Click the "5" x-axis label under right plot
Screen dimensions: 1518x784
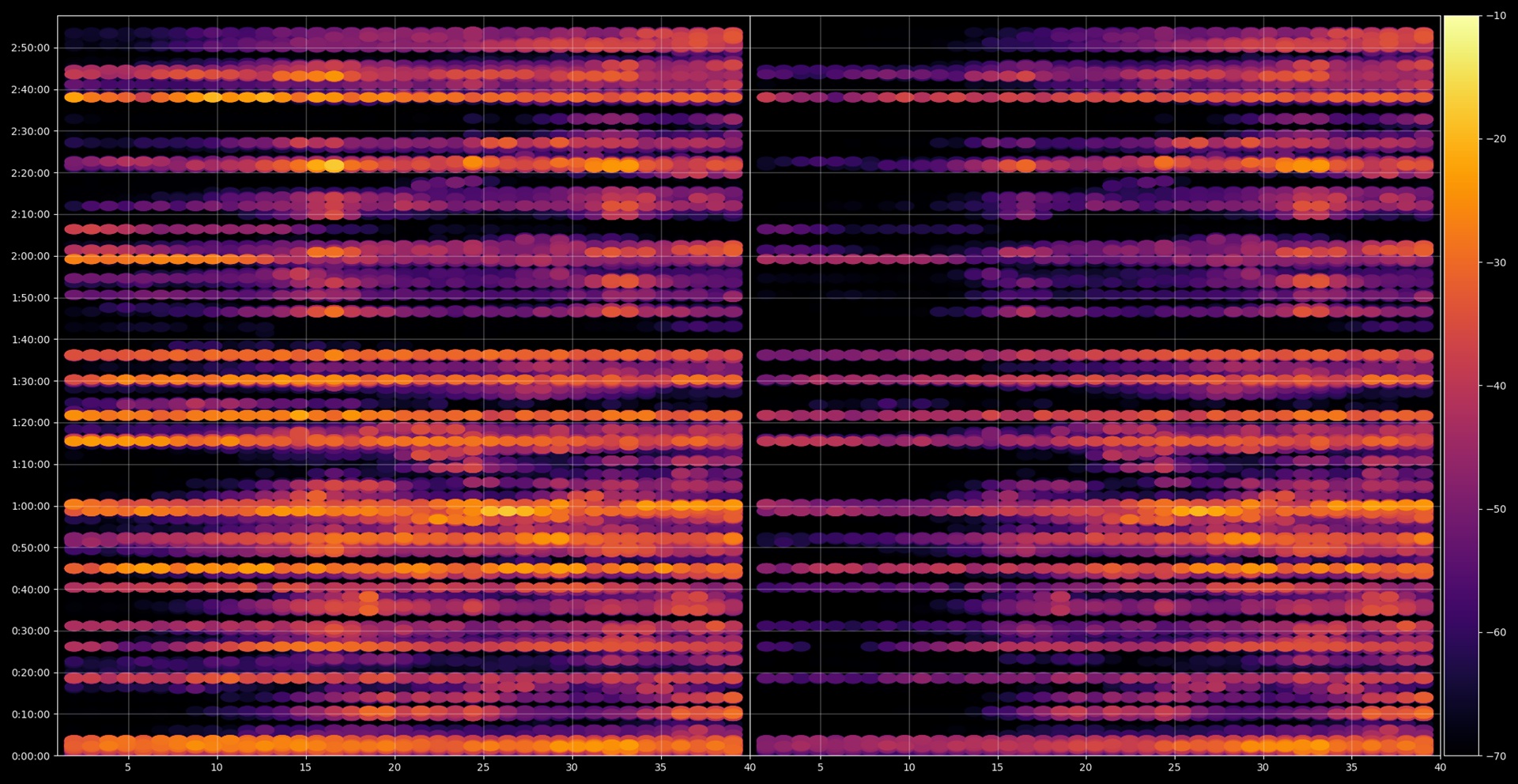(x=820, y=767)
